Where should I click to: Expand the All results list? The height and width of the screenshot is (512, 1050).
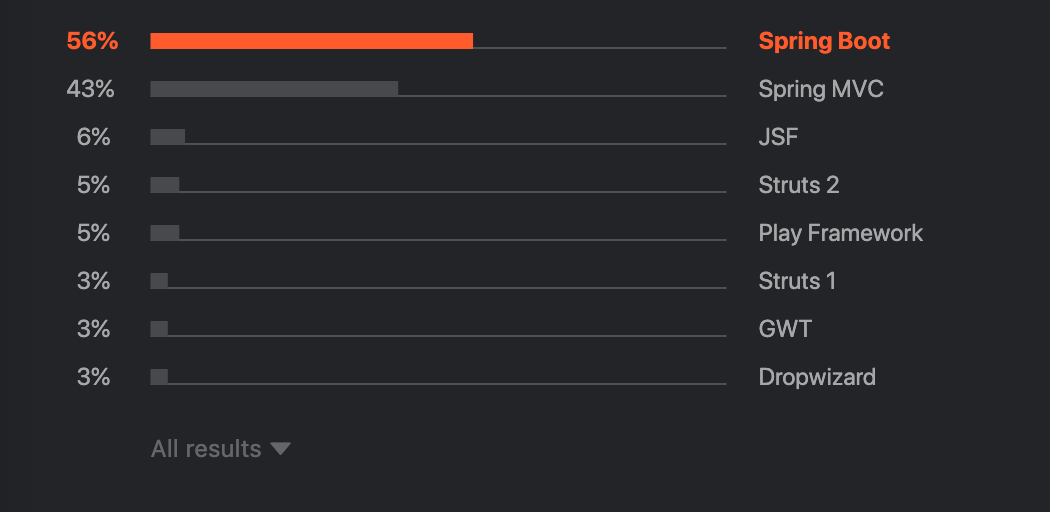(x=221, y=448)
